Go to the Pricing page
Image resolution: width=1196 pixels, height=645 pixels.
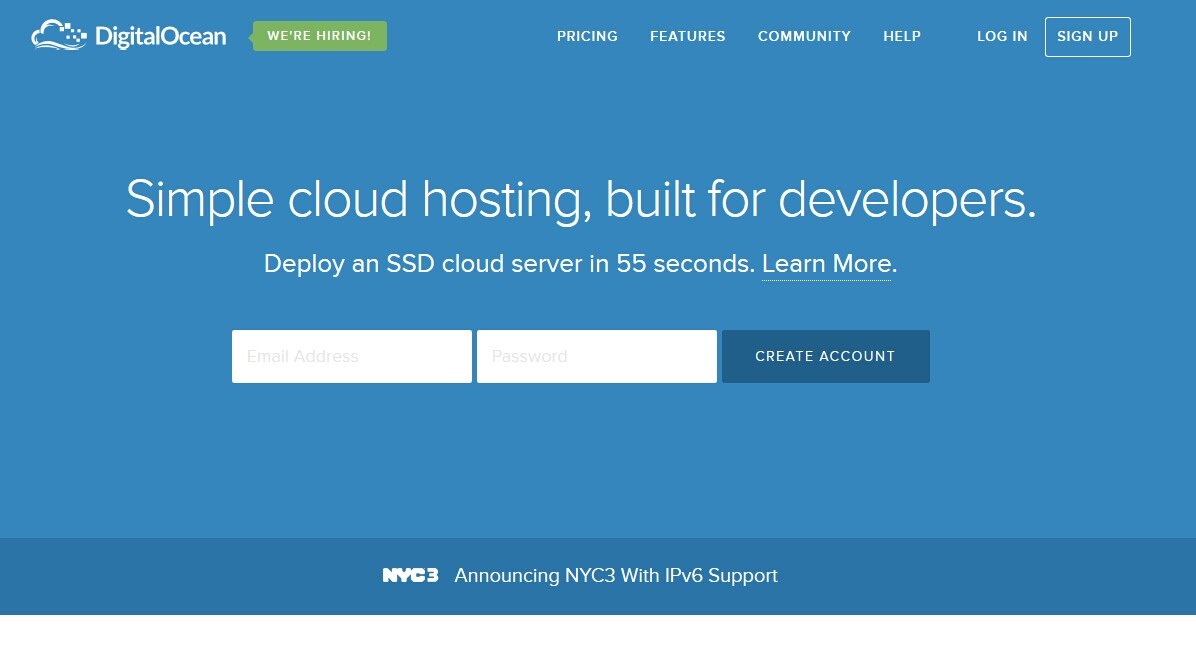(x=587, y=37)
